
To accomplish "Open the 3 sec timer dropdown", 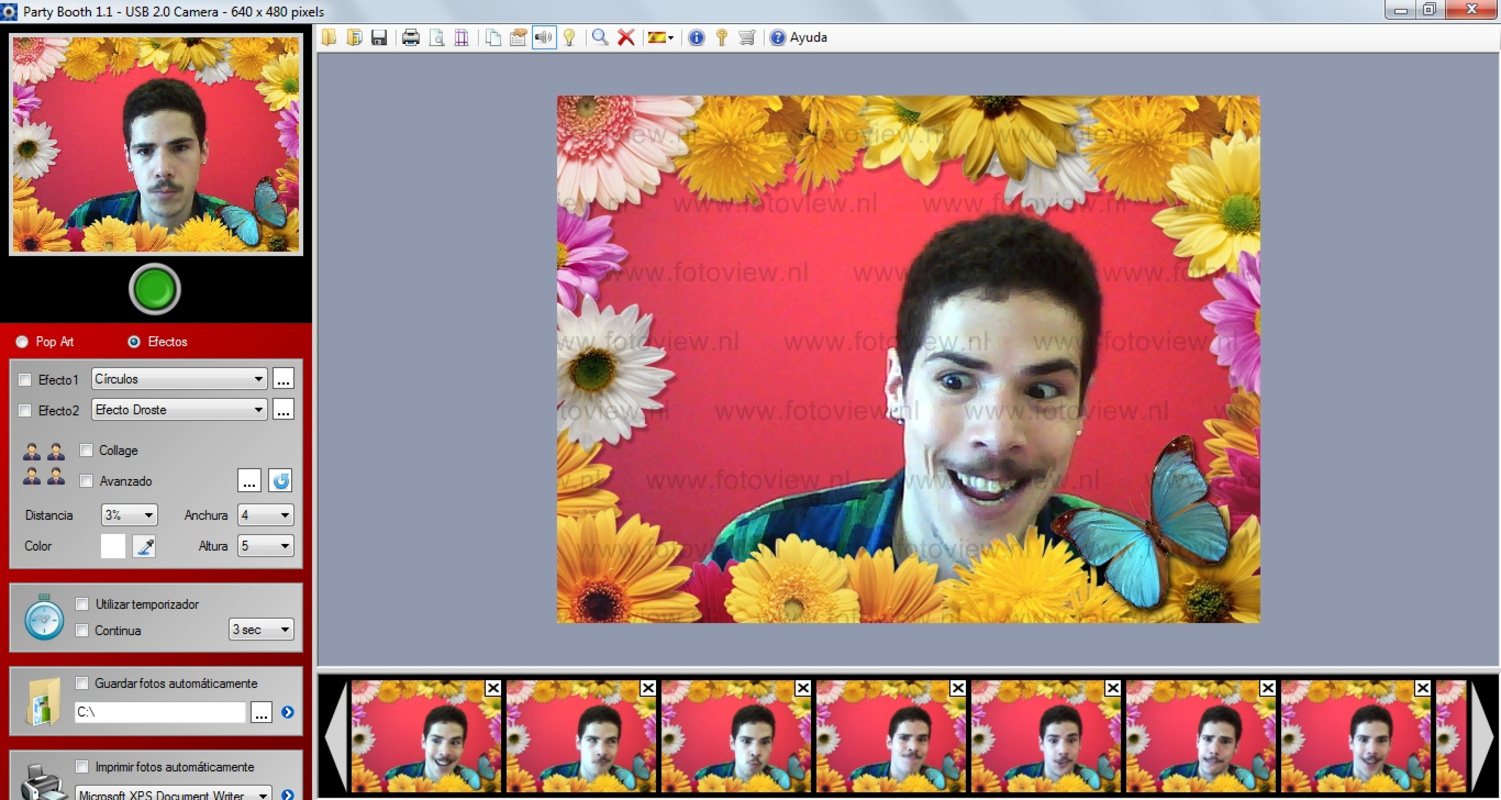I will 261,630.
